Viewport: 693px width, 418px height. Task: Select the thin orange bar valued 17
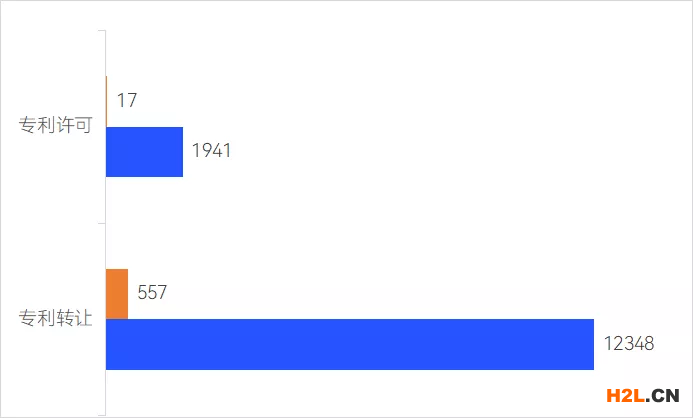pyautogui.click(x=106, y=101)
